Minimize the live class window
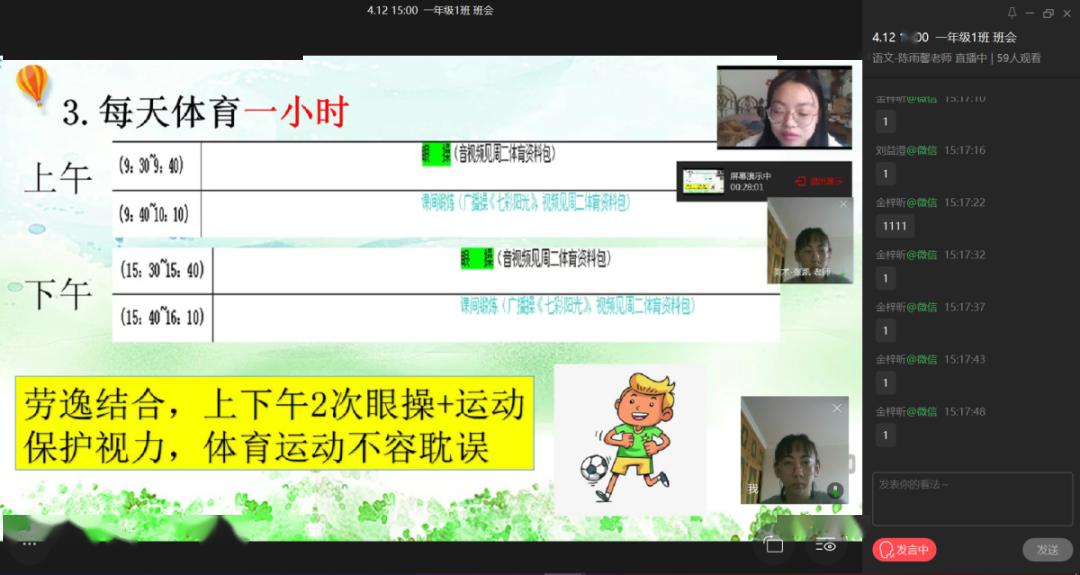 [x=1030, y=13]
